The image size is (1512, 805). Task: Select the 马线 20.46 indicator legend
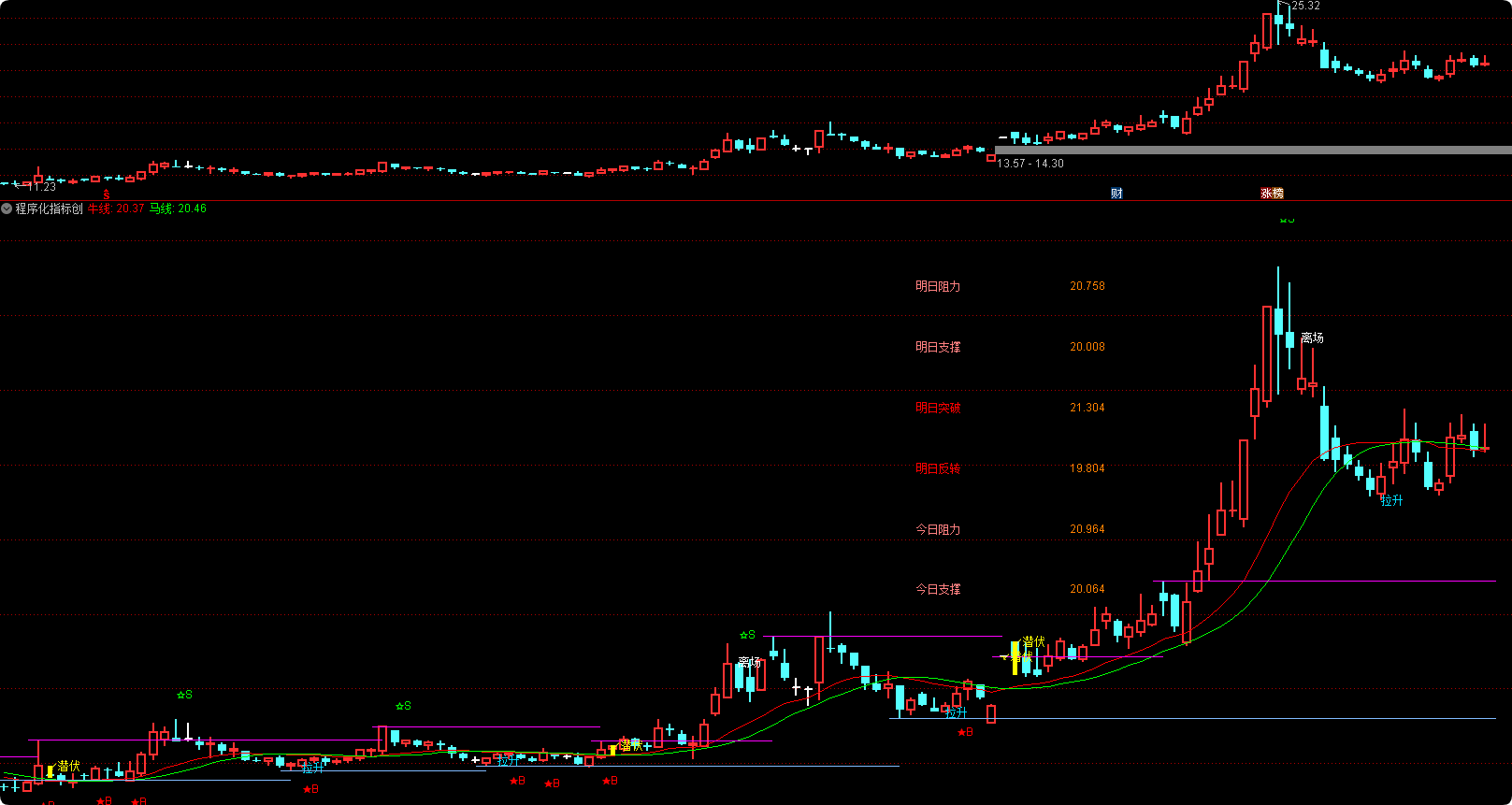(178, 208)
